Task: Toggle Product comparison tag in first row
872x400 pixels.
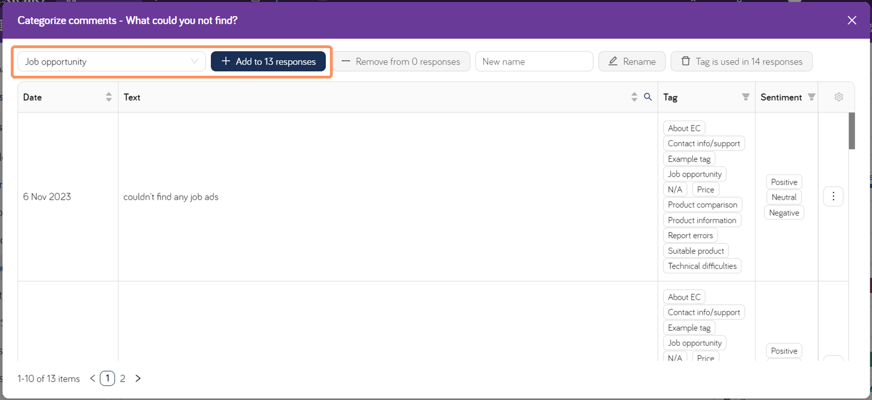Action: point(702,205)
